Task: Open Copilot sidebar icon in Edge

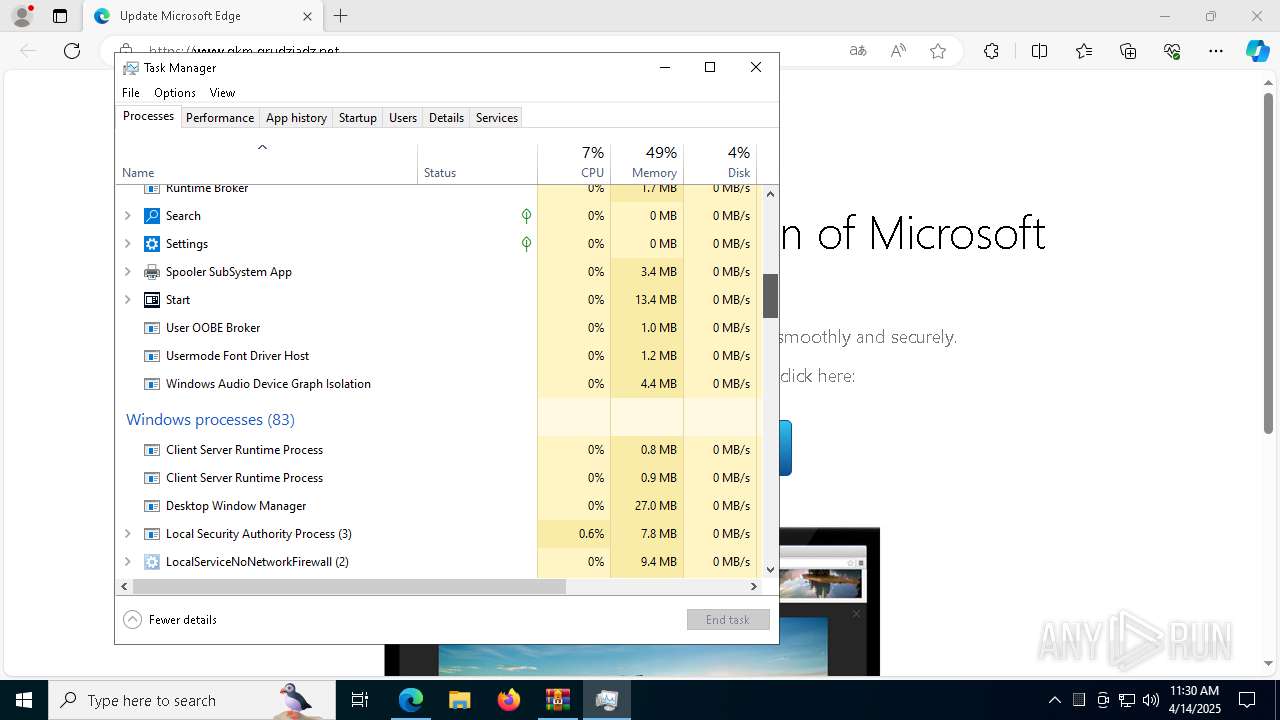Action: point(1257,51)
